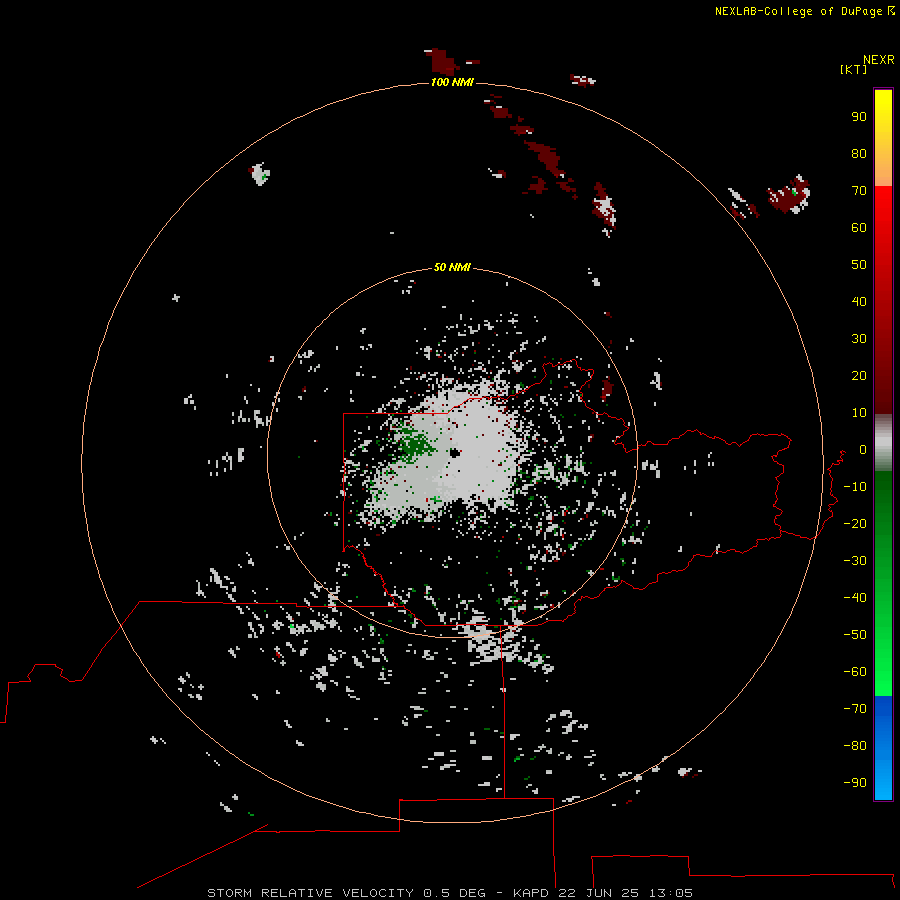Viewport: 900px width, 900px height.
Task: Click the STORM RELATIVE VELOCITY caption text
Action: 311,893
